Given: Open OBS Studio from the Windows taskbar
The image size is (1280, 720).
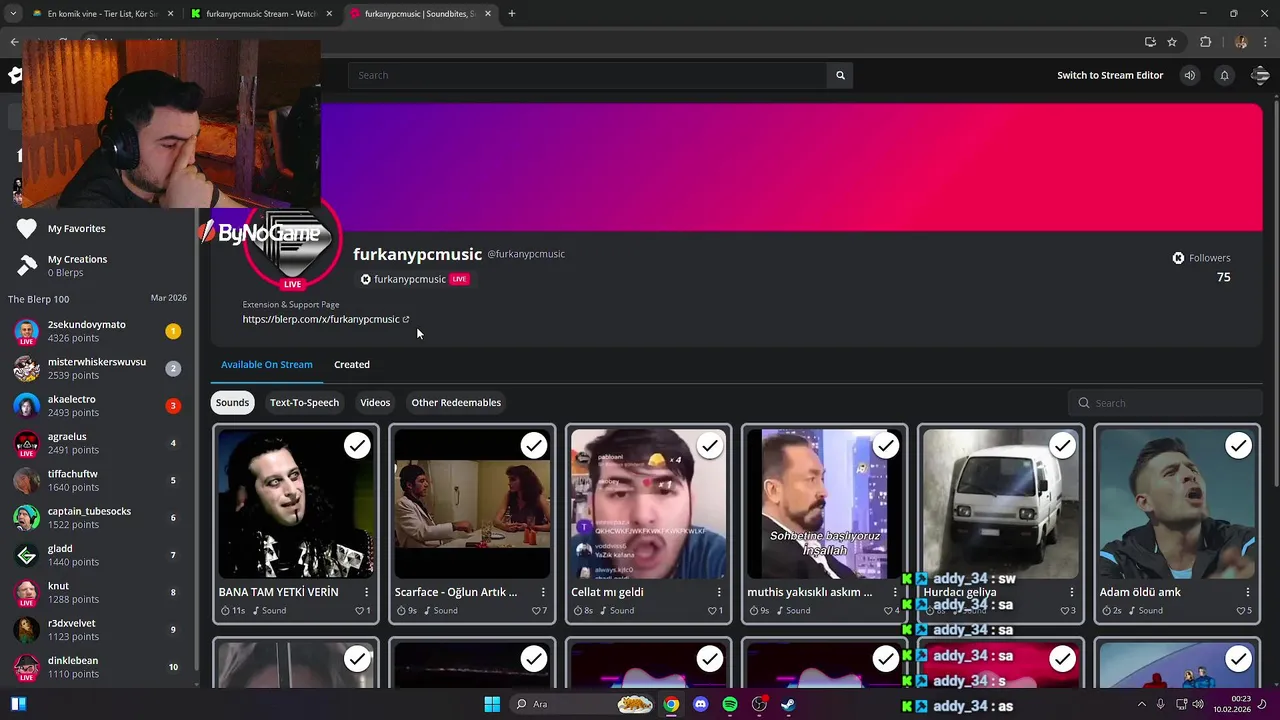Looking at the screenshot, I should pos(760,704).
